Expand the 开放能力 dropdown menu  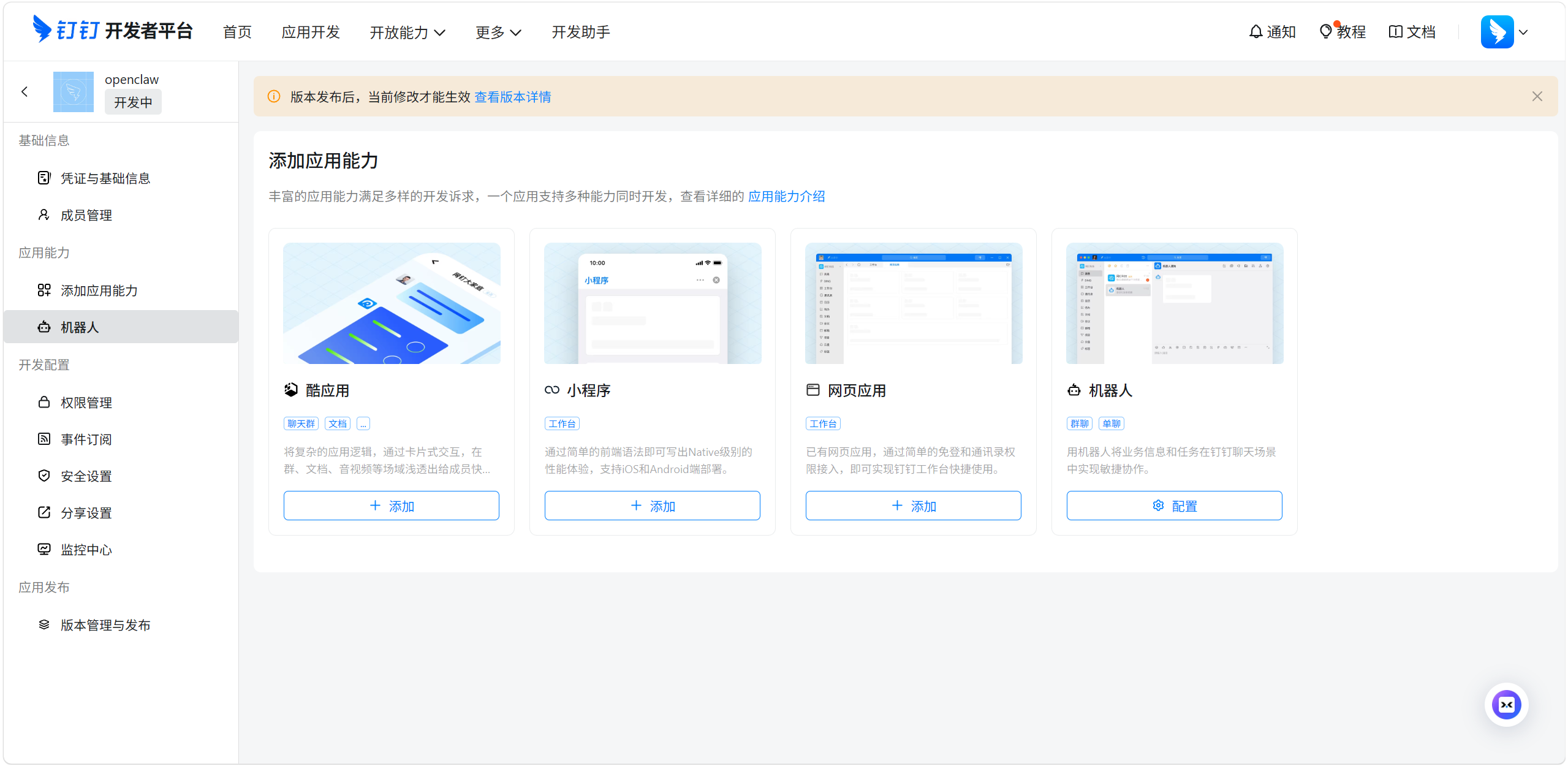coord(407,32)
